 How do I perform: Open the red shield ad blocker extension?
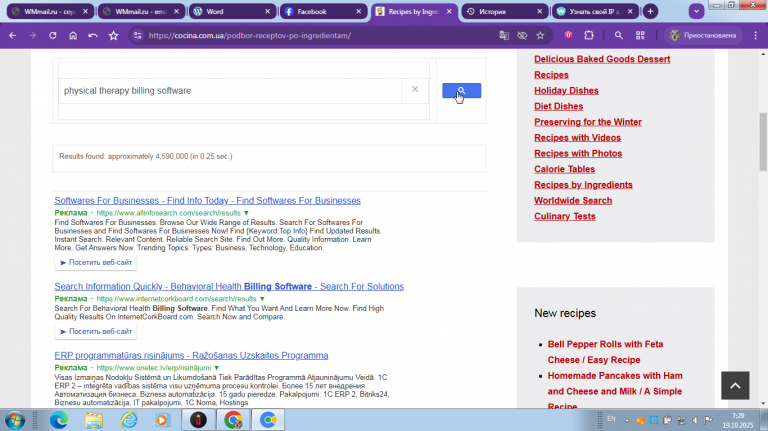point(568,35)
